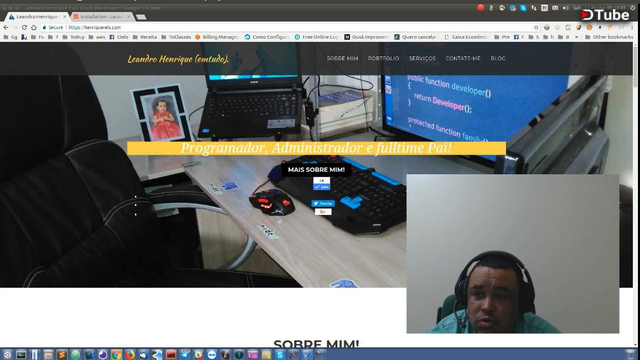Close the Installation Laravel tab

(x=129, y=17)
